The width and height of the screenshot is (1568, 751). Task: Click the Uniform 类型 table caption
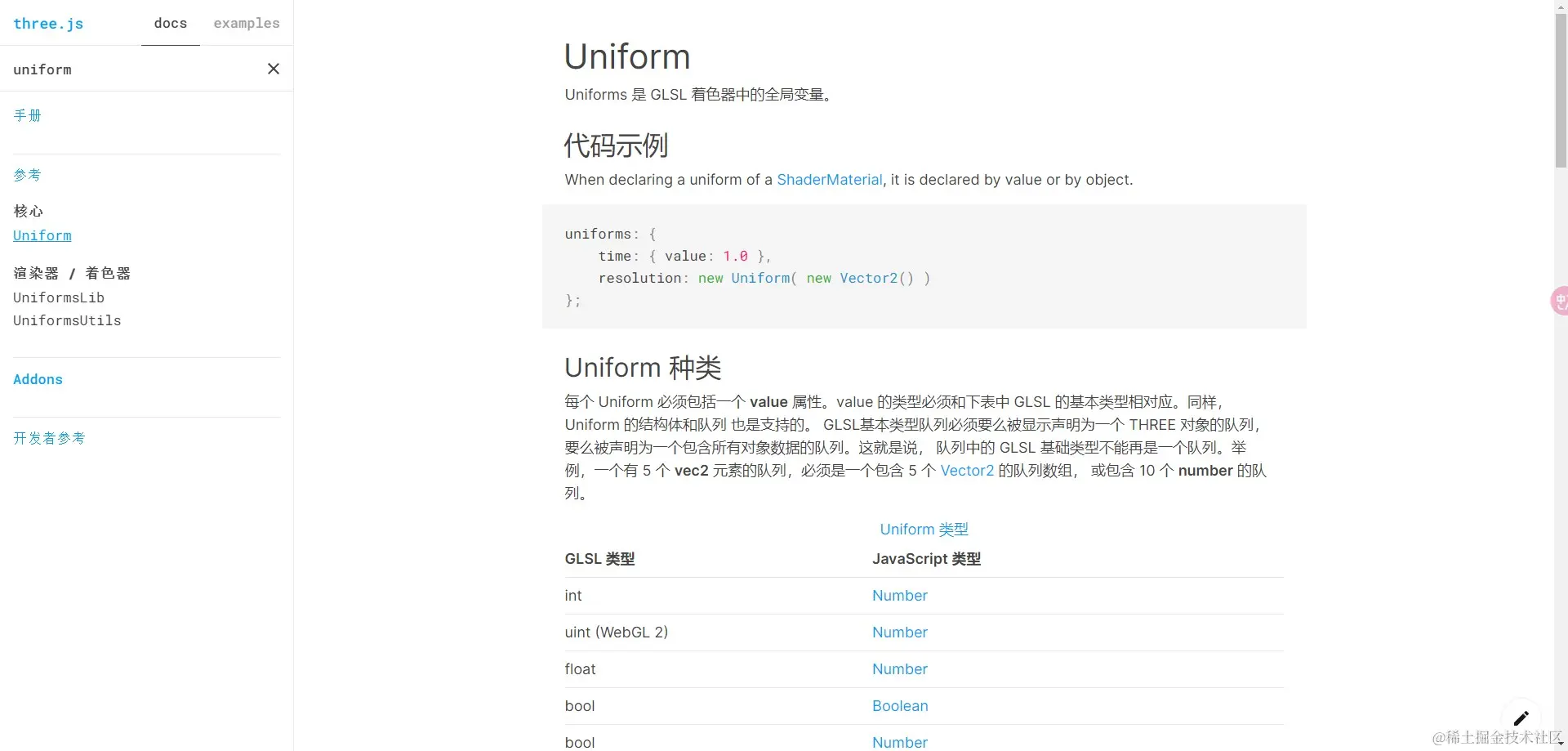(x=924, y=530)
